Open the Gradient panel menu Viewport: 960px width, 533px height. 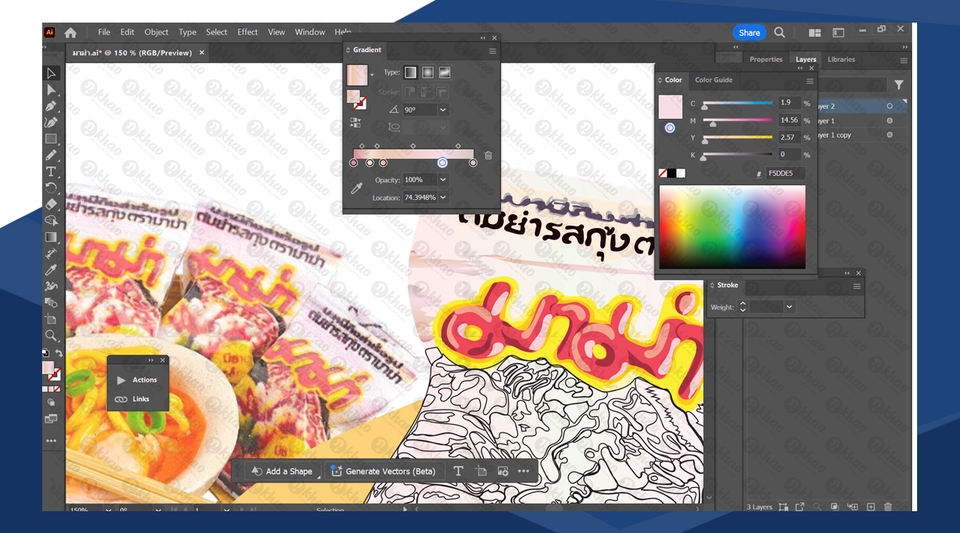pos(492,51)
